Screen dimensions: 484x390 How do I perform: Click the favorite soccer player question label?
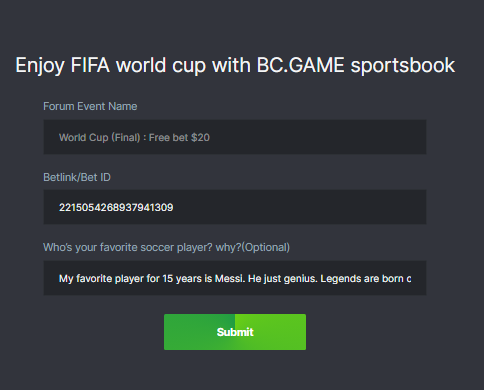[166, 247]
